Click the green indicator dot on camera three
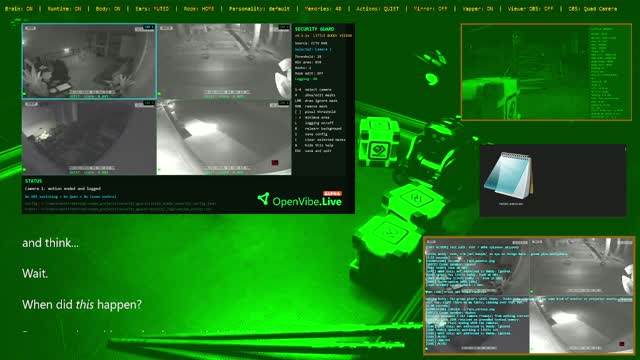The image size is (640, 360). coord(24,170)
